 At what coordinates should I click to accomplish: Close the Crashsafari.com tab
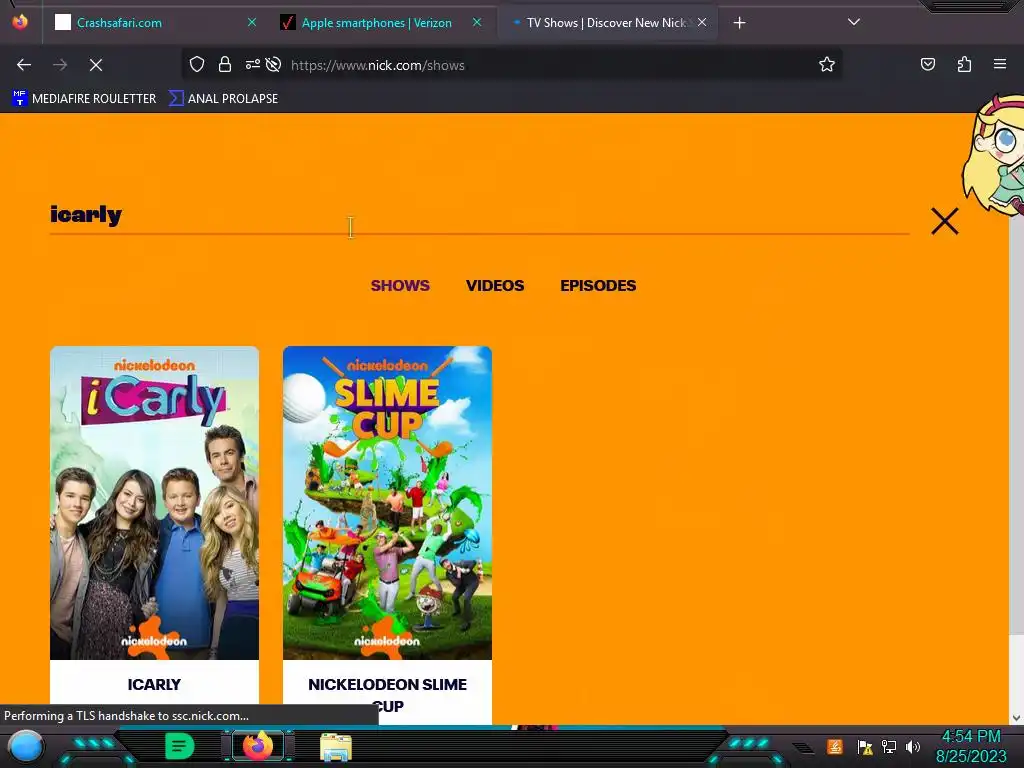click(252, 22)
